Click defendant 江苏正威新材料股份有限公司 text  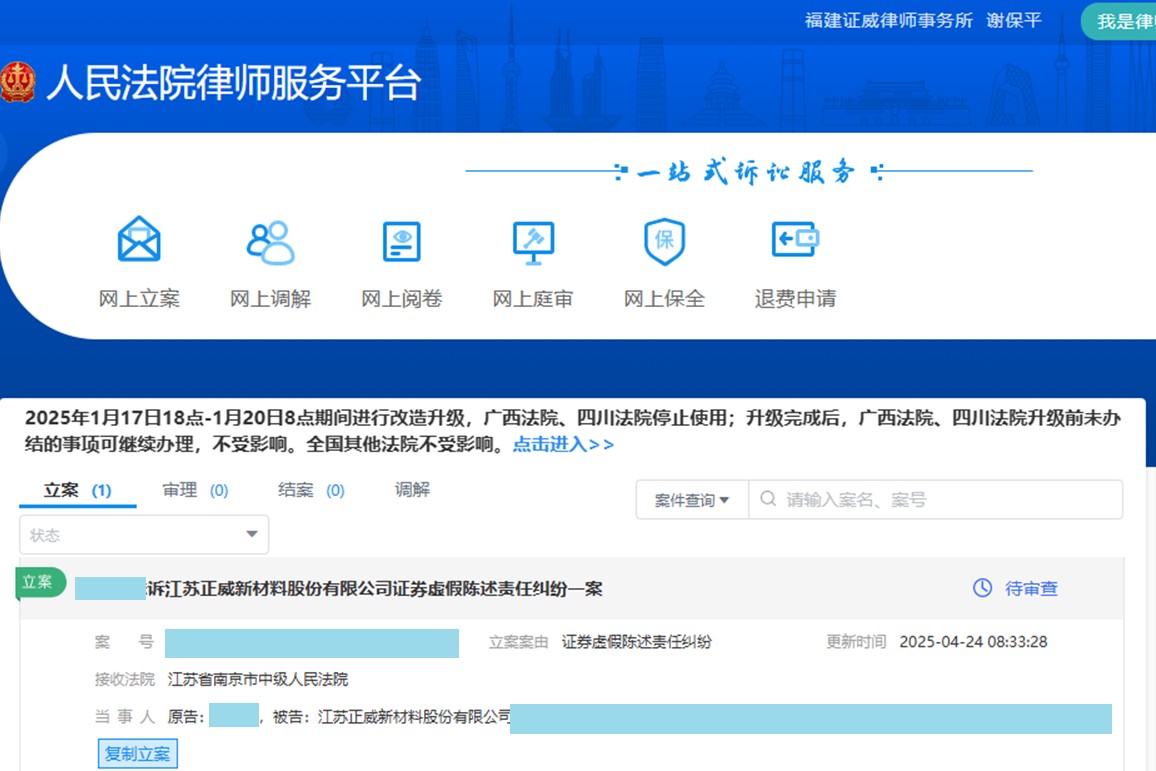(x=414, y=716)
